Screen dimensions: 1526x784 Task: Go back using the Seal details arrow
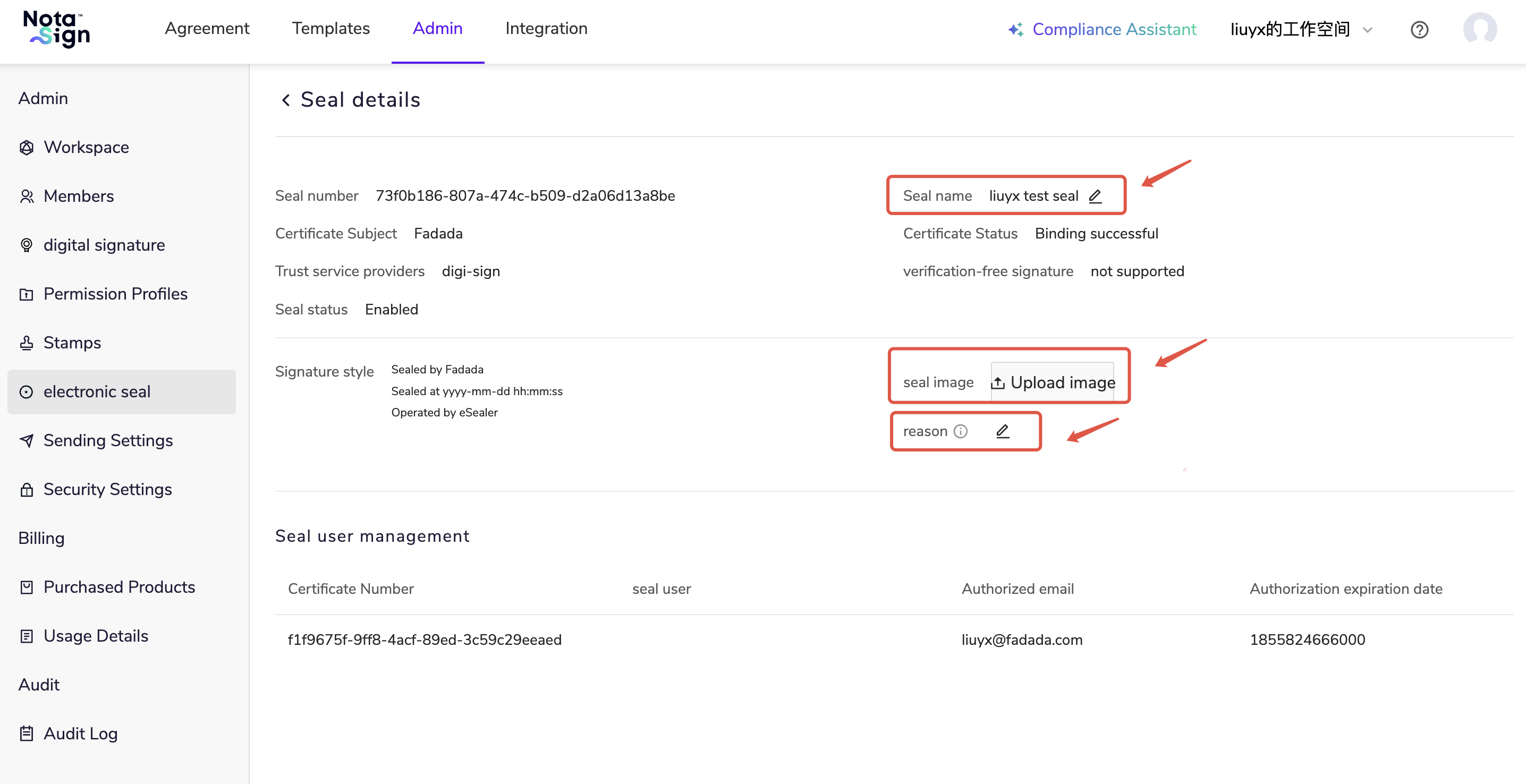[x=286, y=100]
